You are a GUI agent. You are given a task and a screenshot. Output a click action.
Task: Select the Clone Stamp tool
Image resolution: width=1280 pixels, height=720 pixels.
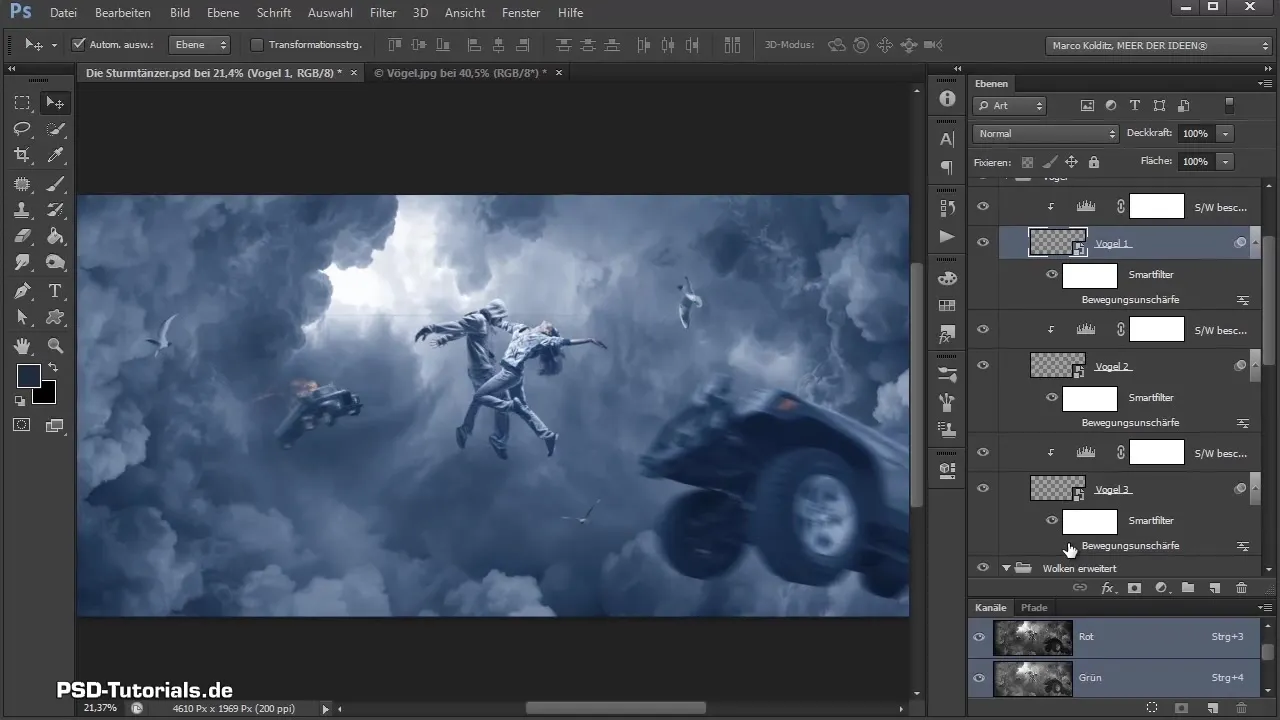pos(22,210)
